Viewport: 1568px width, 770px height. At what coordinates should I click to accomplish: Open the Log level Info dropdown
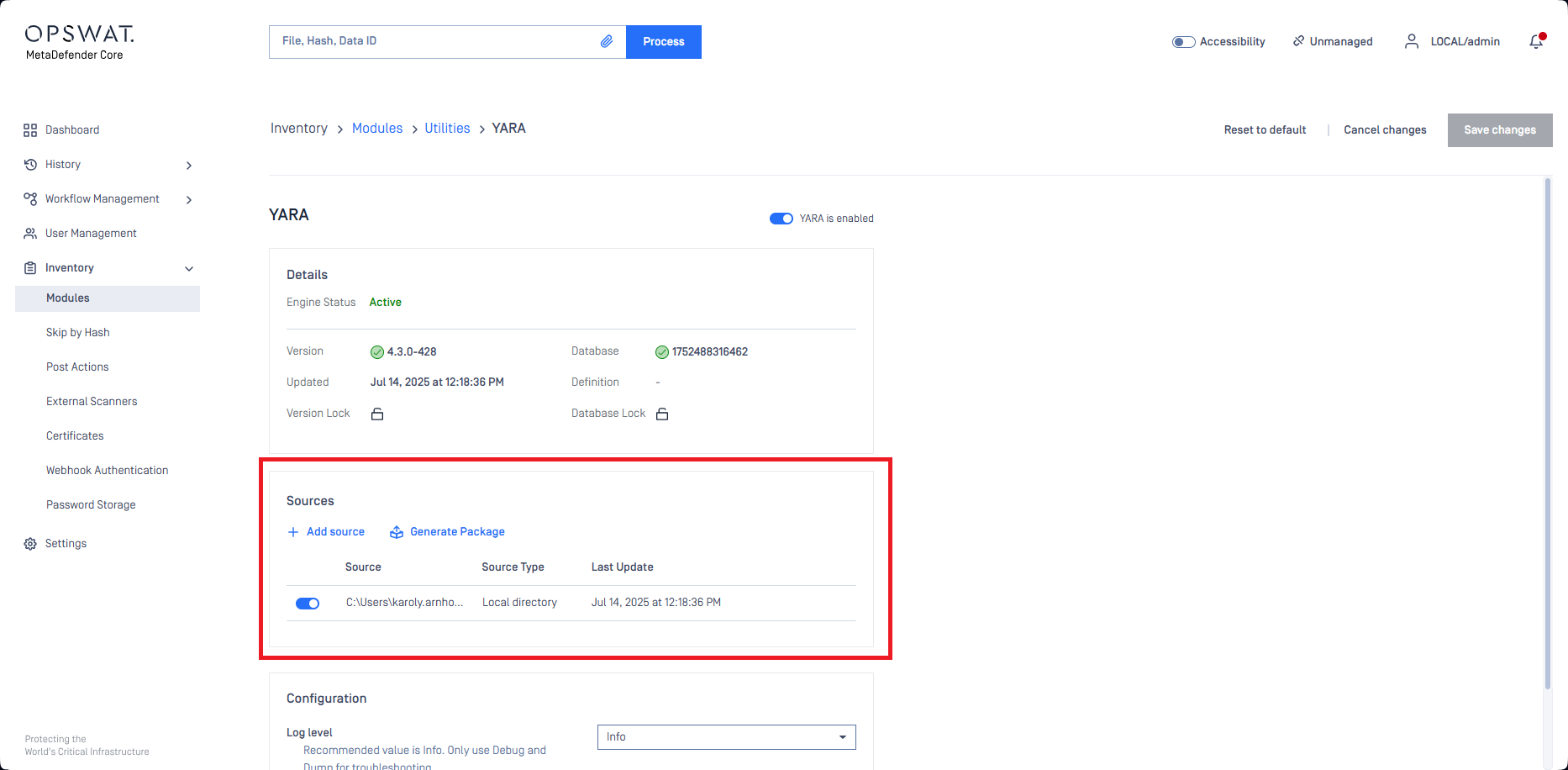pos(727,737)
